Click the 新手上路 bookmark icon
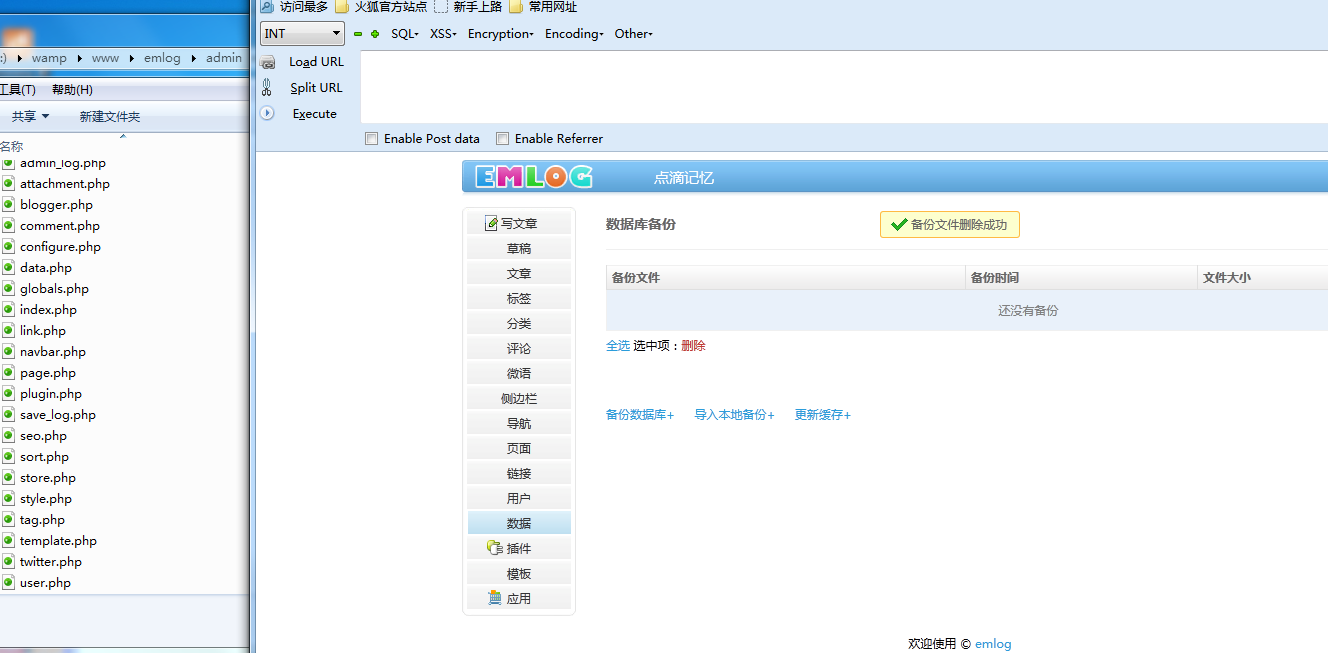 (x=441, y=7)
